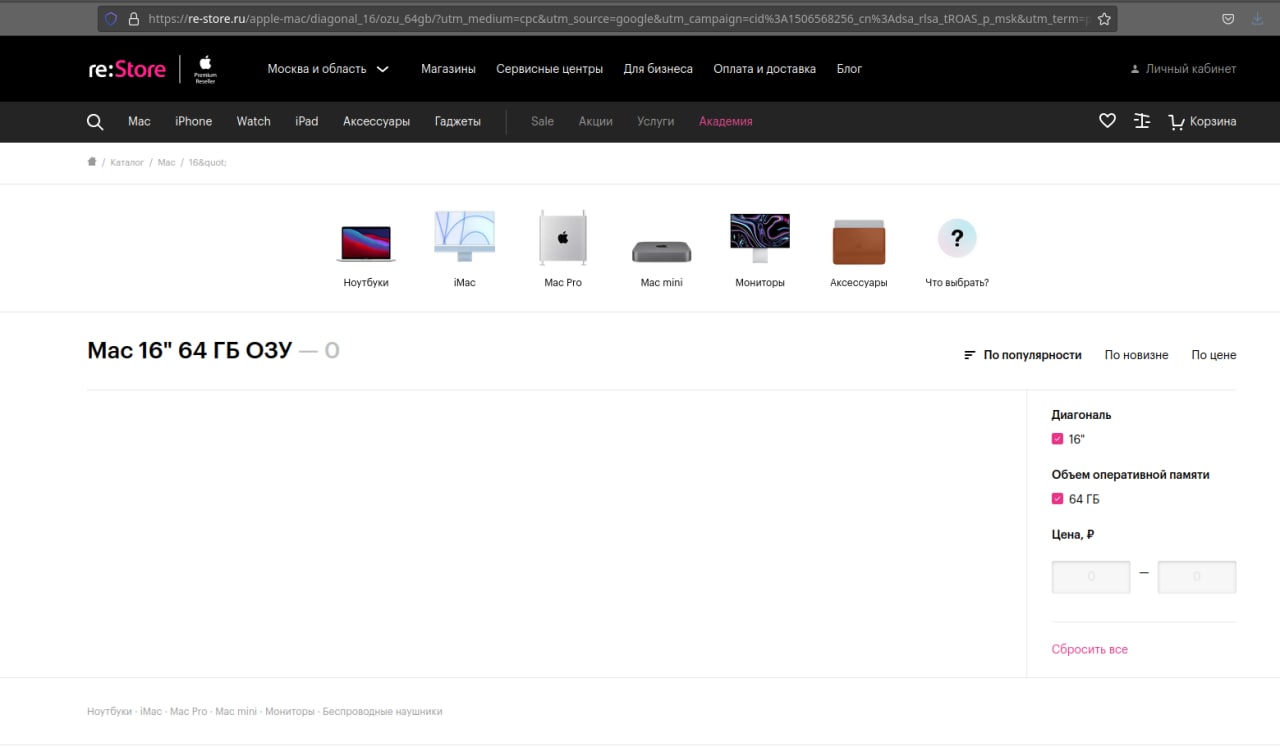Open the footer Mac Pro link

tap(188, 712)
